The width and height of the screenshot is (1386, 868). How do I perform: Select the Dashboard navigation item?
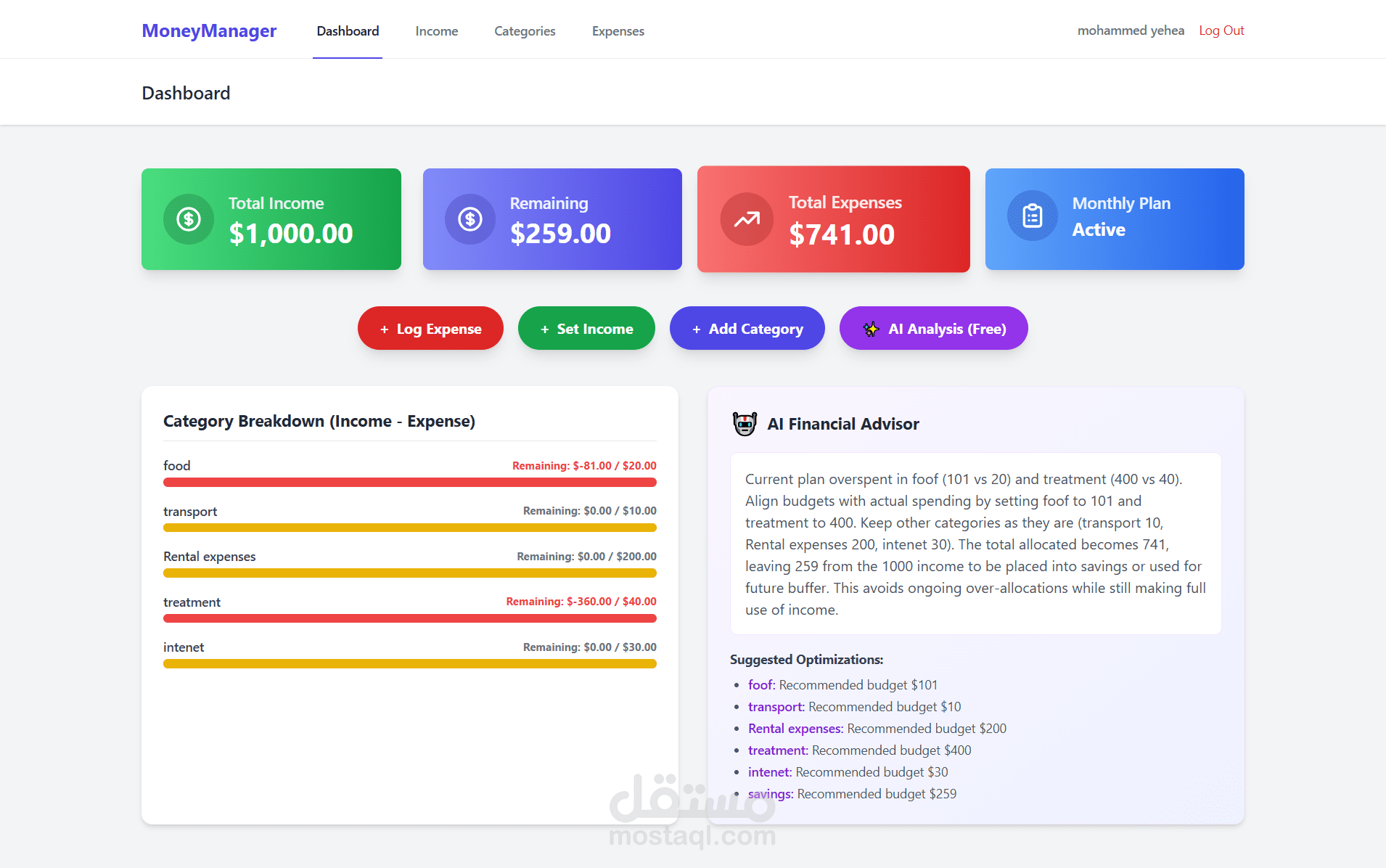point(348,30)
